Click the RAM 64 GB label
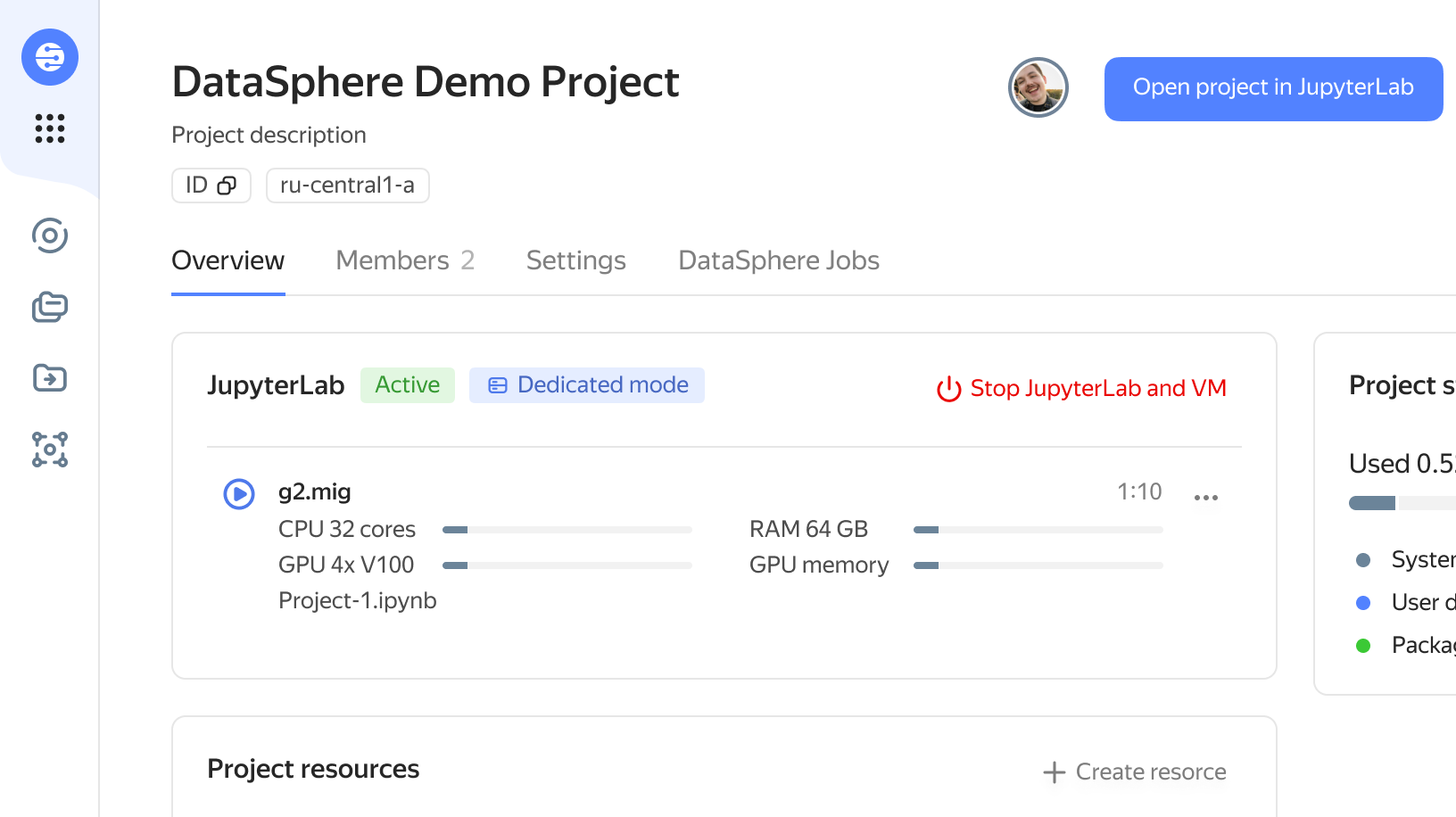The image size is (1456, 817). 809,530
